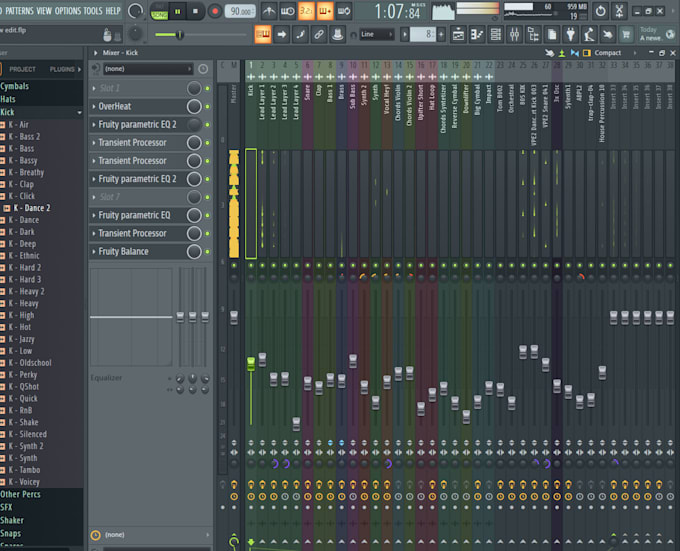Image resolution: width=680 pixels, height=551 pixels.
Task: Open the HELP menu
Action: click(x=113, y=11)
